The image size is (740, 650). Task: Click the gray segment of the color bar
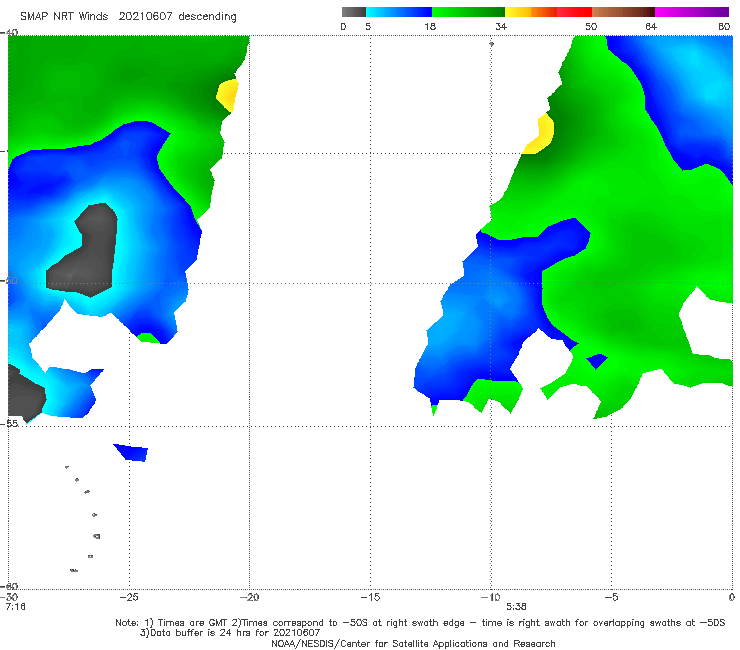(354, 12)
